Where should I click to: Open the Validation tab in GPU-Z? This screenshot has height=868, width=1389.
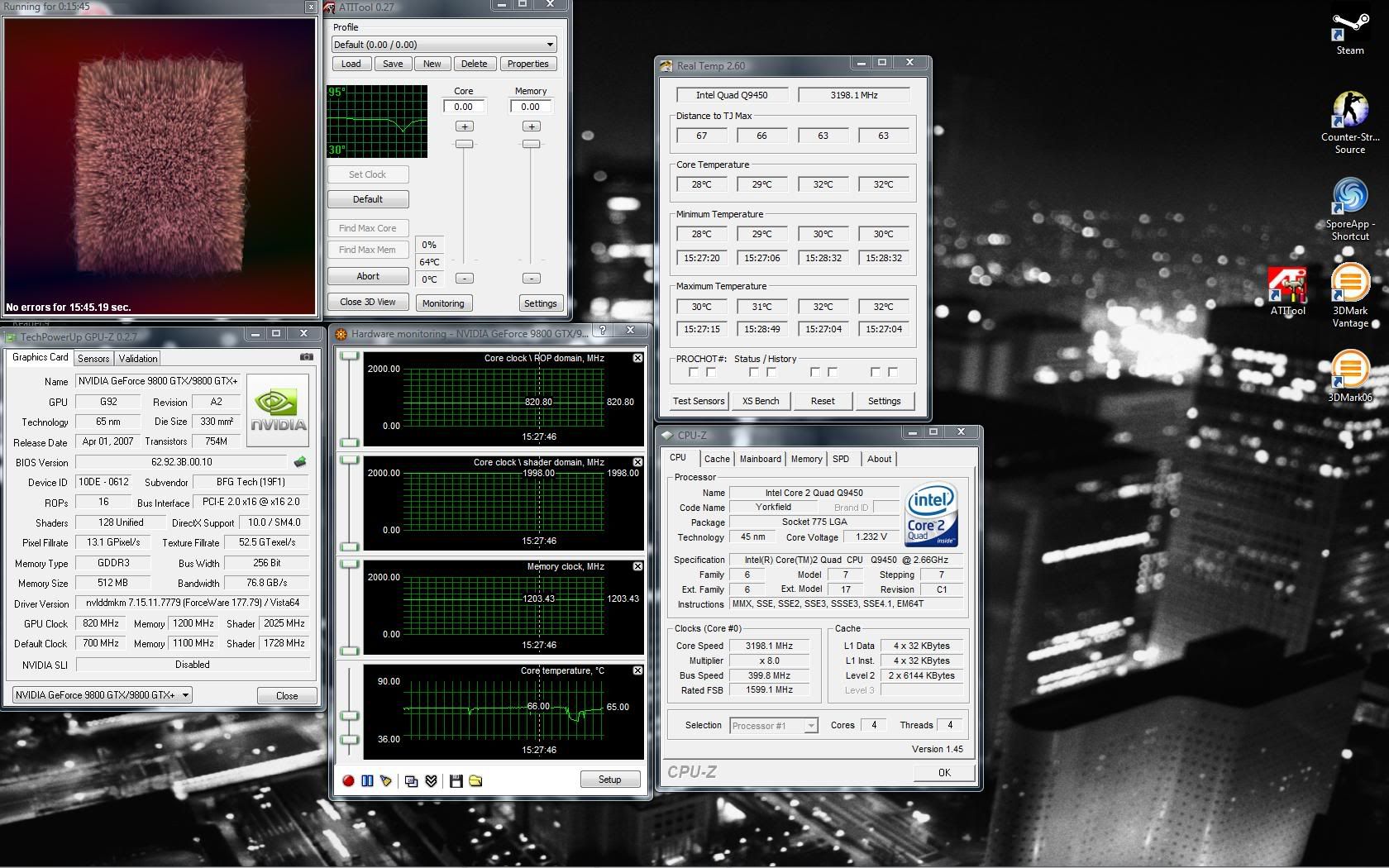point(137,359)
